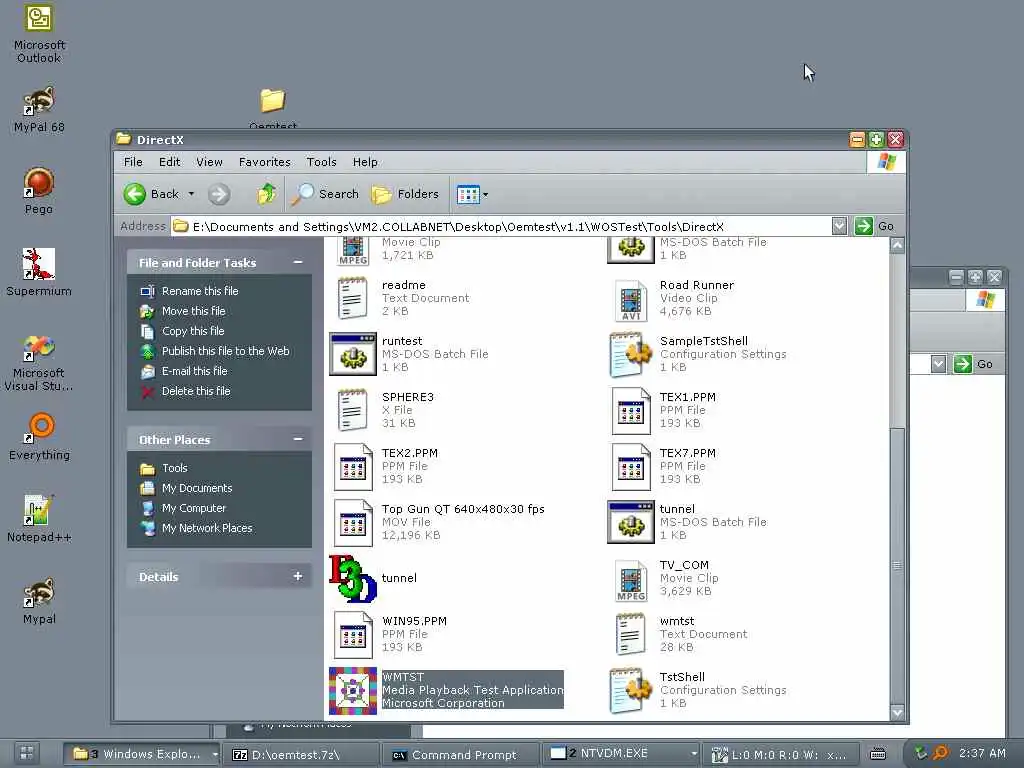The height and width of the screenshot is (768, 1024).
Task: Select the TstShell configuration settings file
Action: (698, 690)
